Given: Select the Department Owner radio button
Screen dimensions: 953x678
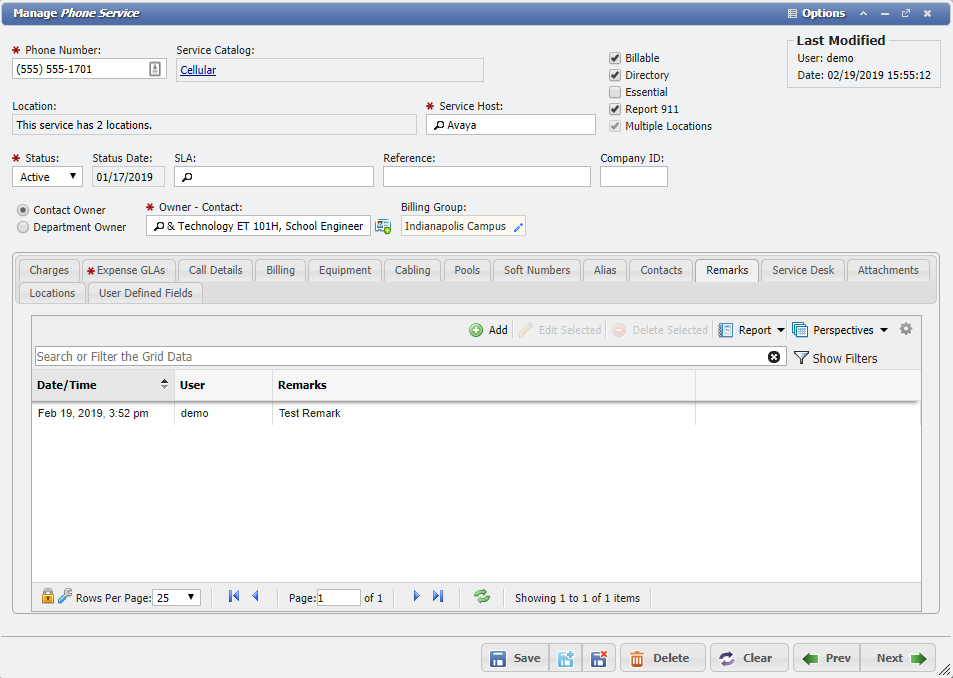Looking at the screenshot, I should pyautogui.click(x=22, y=225).
